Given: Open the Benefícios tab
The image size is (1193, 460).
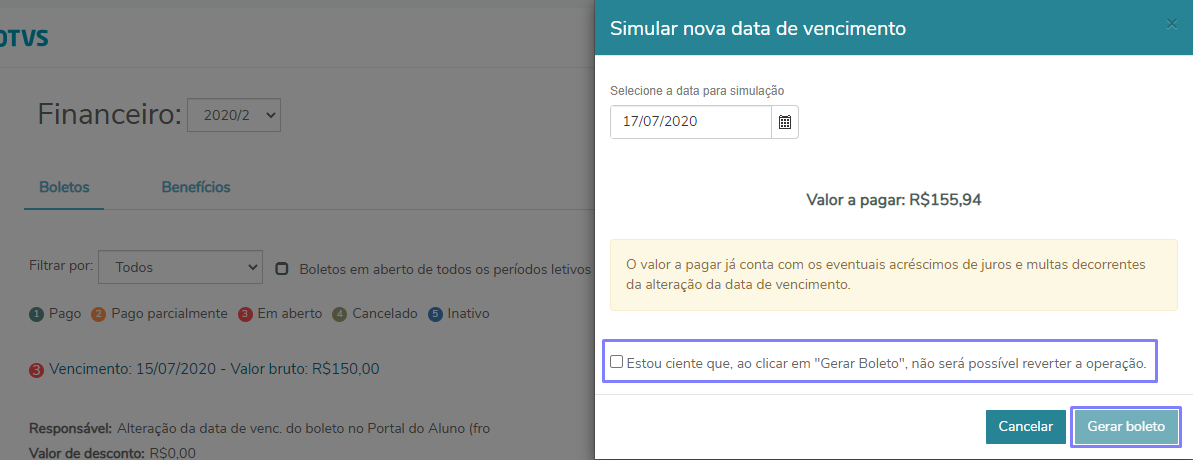Looking at the screenshot, I should (x=196, y=187).
